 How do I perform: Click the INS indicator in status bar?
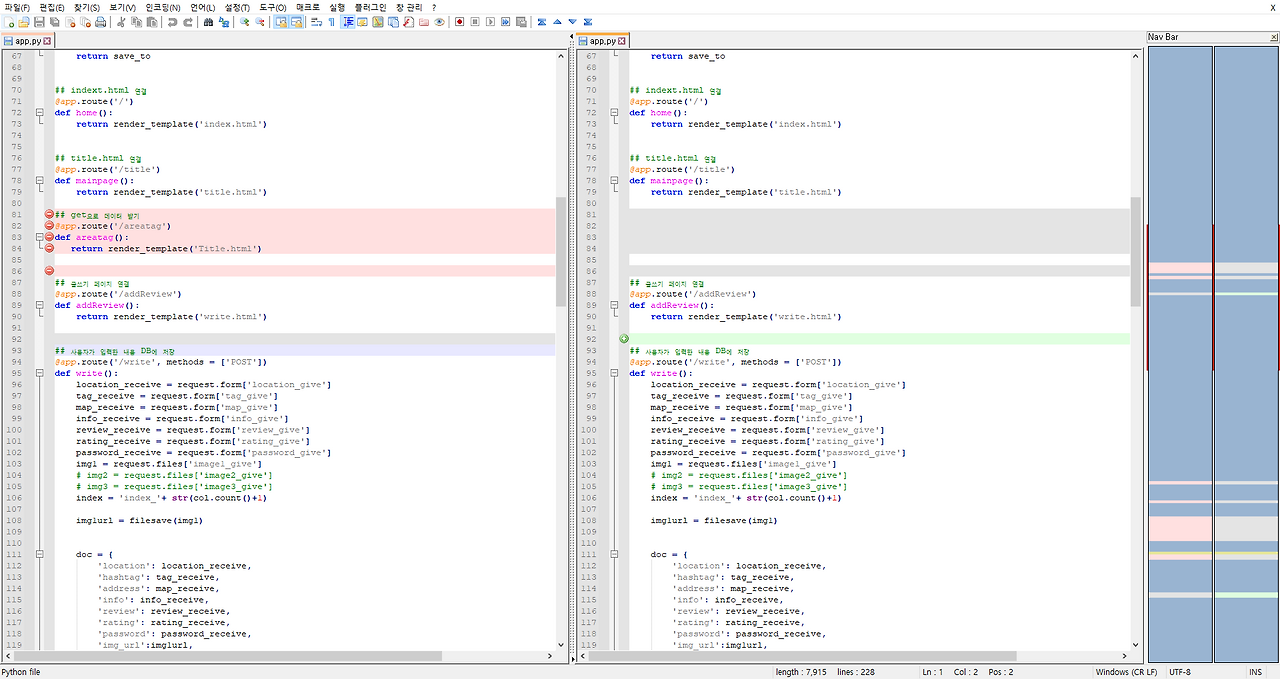[1256, 672]
